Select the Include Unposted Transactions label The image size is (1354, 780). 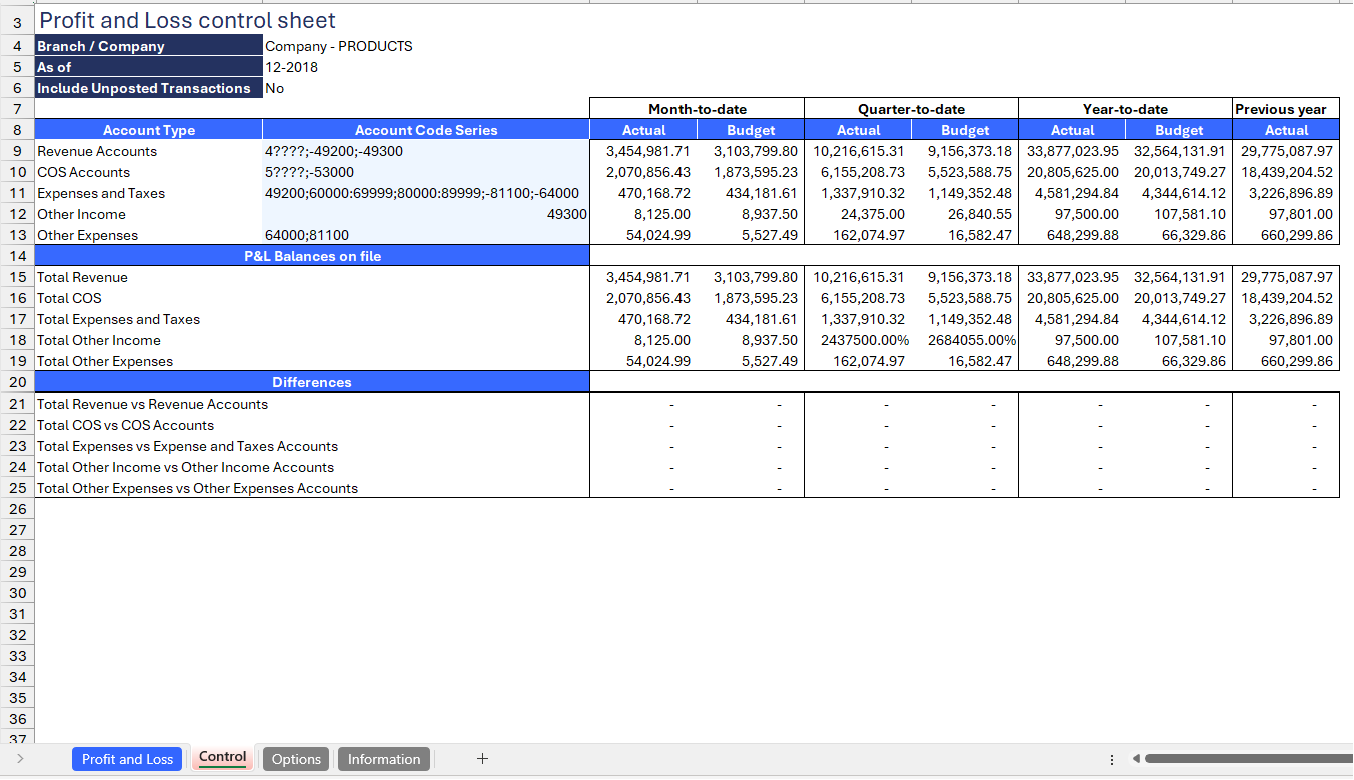point(149,88)
